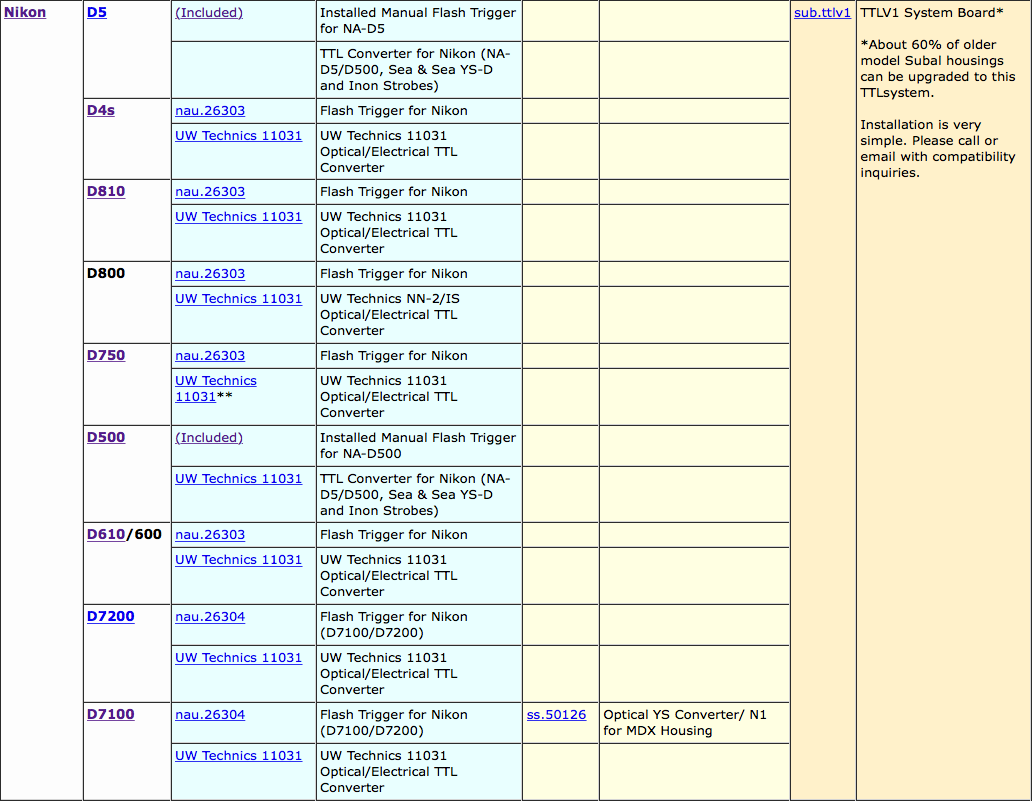
Task: Open the D4s camera link
Action: [101, 111]
